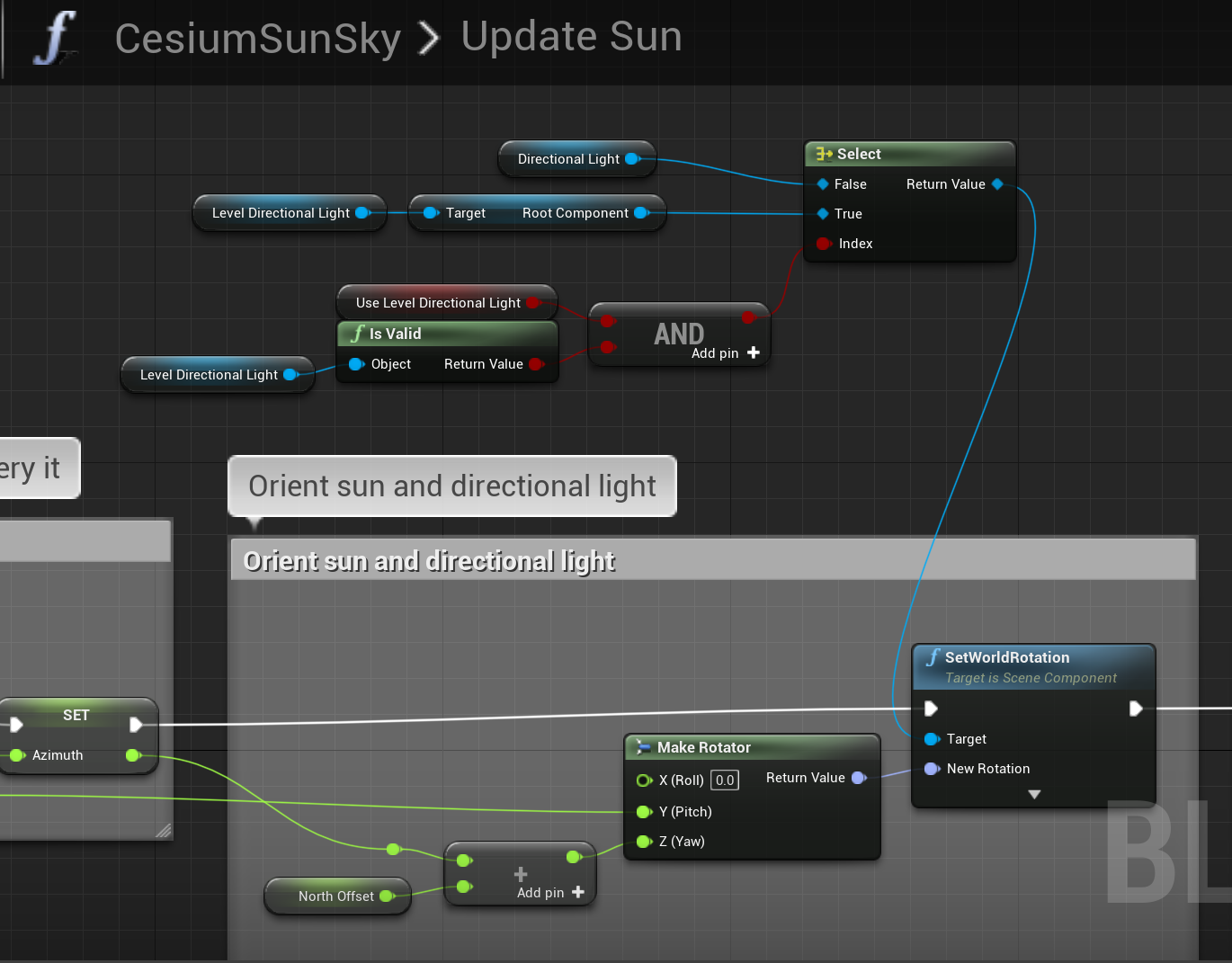Viewport: 1232px width, 963px height.
Task: Select the Level Directional Light node feeding Target
Action: coord(290,213)
